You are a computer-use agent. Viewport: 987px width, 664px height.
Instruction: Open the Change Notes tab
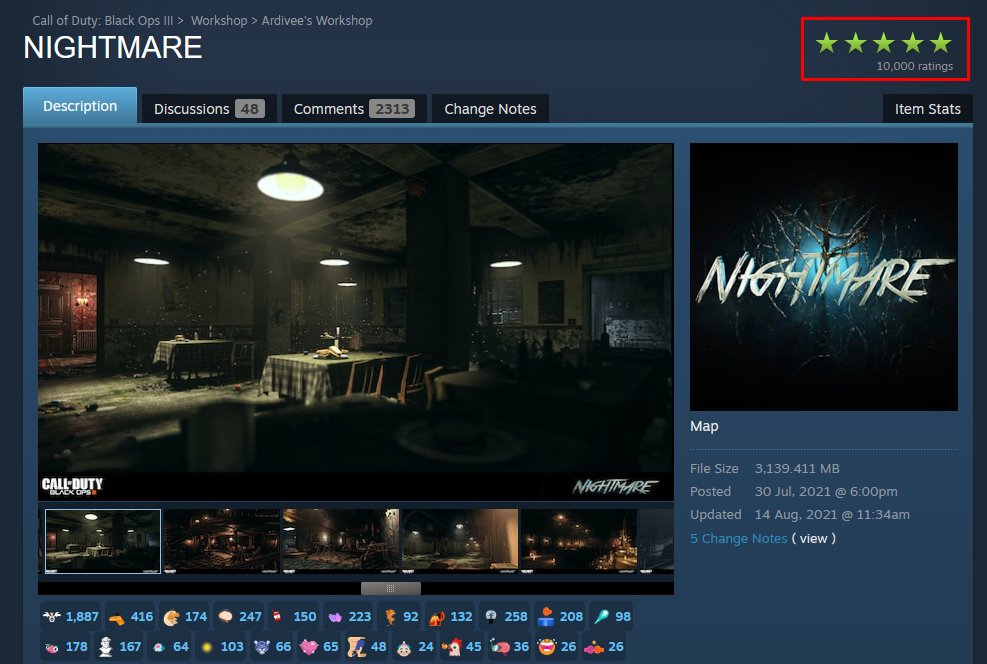pos(490,109)
